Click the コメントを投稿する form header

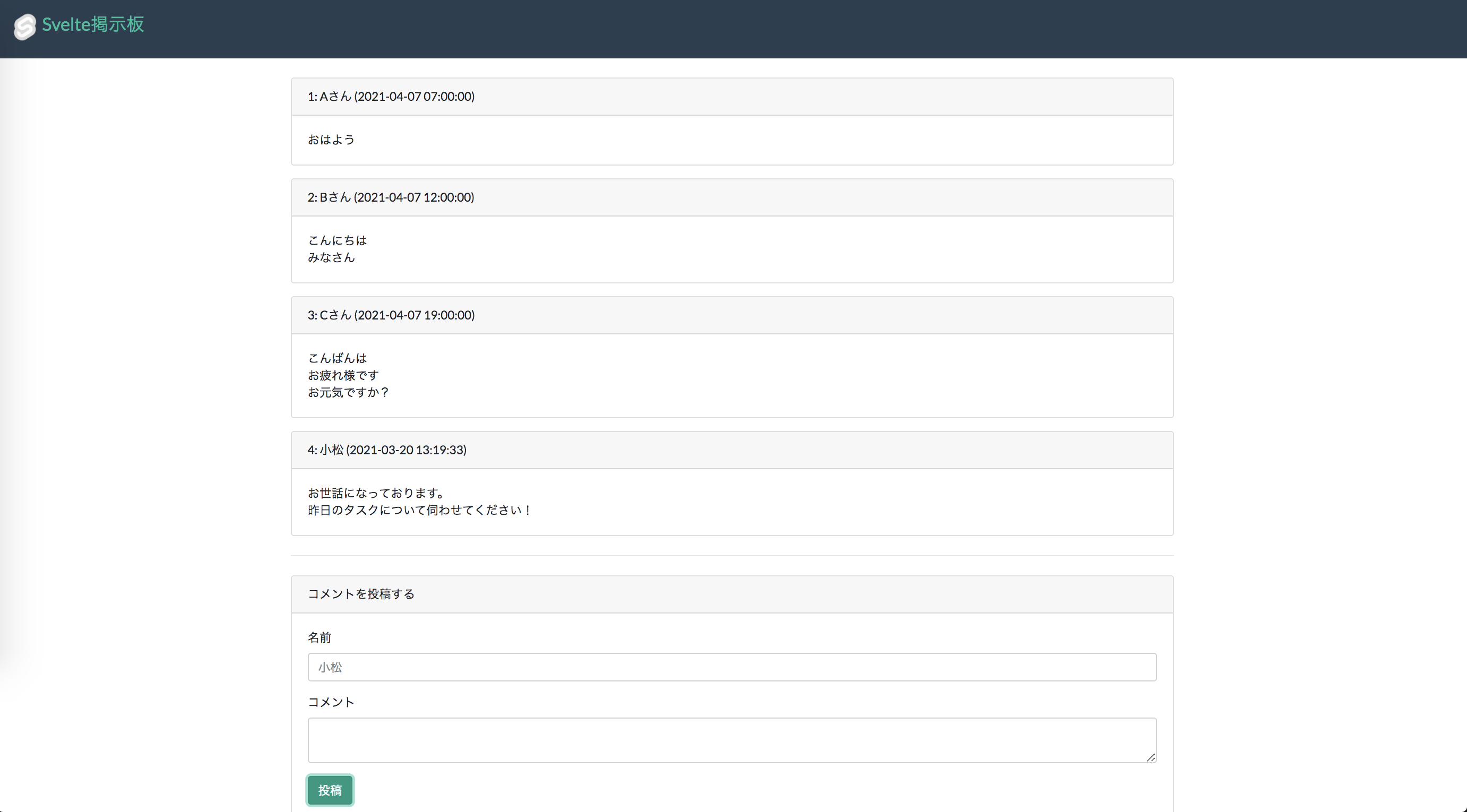(361, 594)
